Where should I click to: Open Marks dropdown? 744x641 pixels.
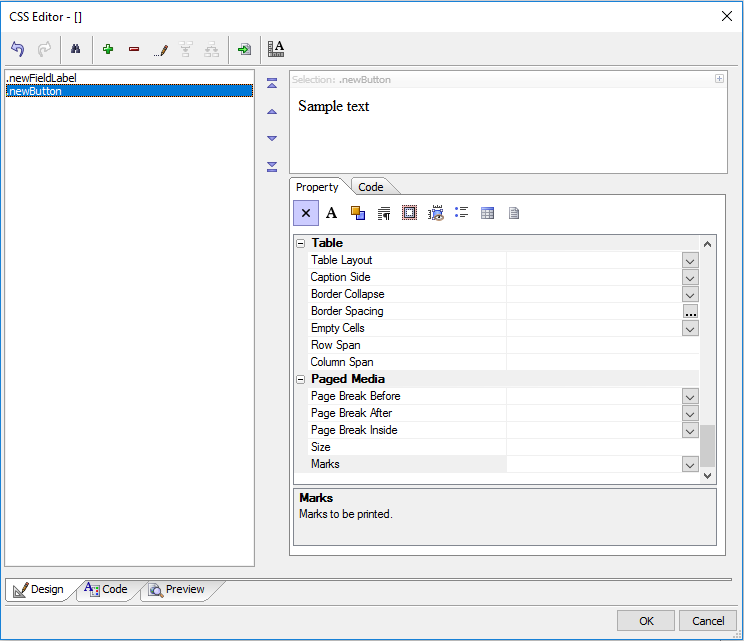pyautogui.click(x=690, y=464)
